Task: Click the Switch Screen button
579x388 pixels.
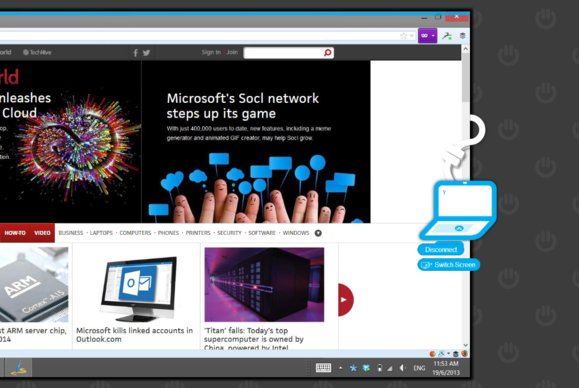Action: [x=448, y=265]
